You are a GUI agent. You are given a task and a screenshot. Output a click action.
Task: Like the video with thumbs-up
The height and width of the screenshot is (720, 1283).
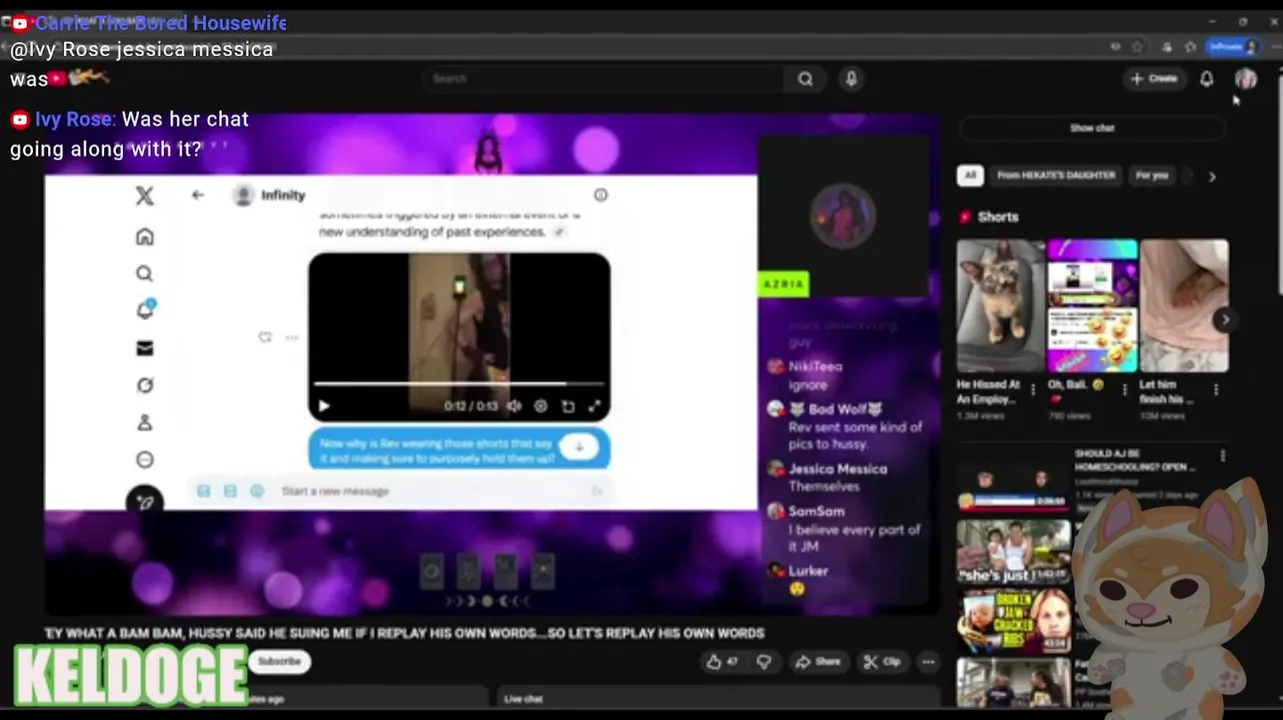[x=721, y=662]
